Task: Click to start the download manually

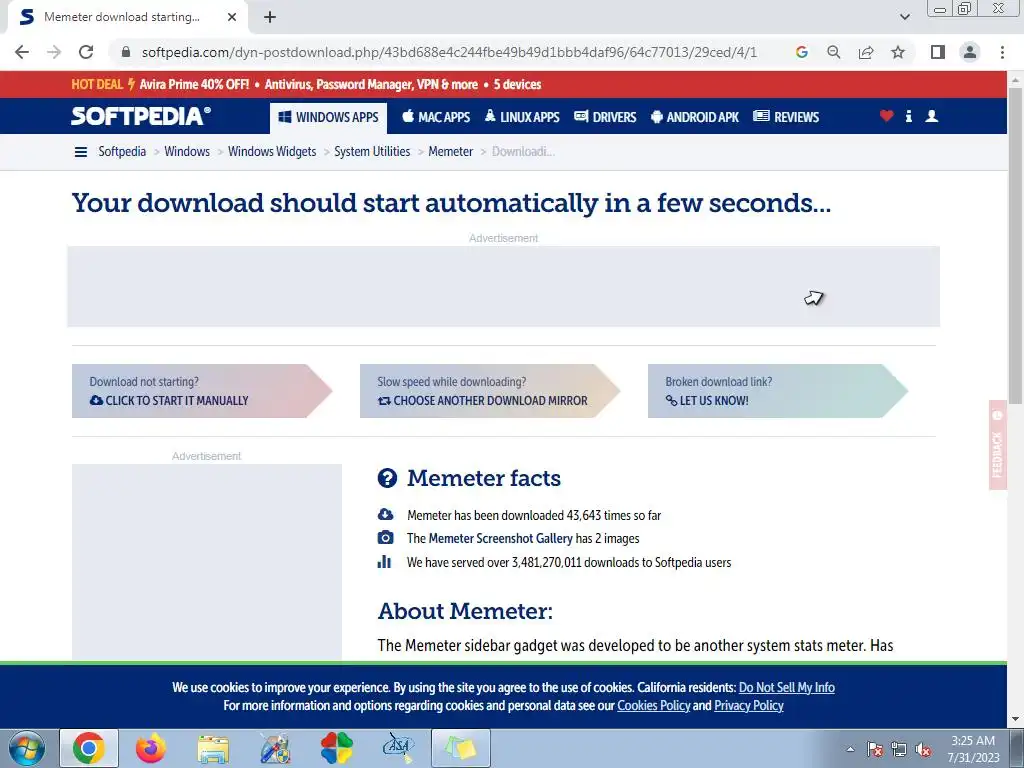Action: pos(202,391)
